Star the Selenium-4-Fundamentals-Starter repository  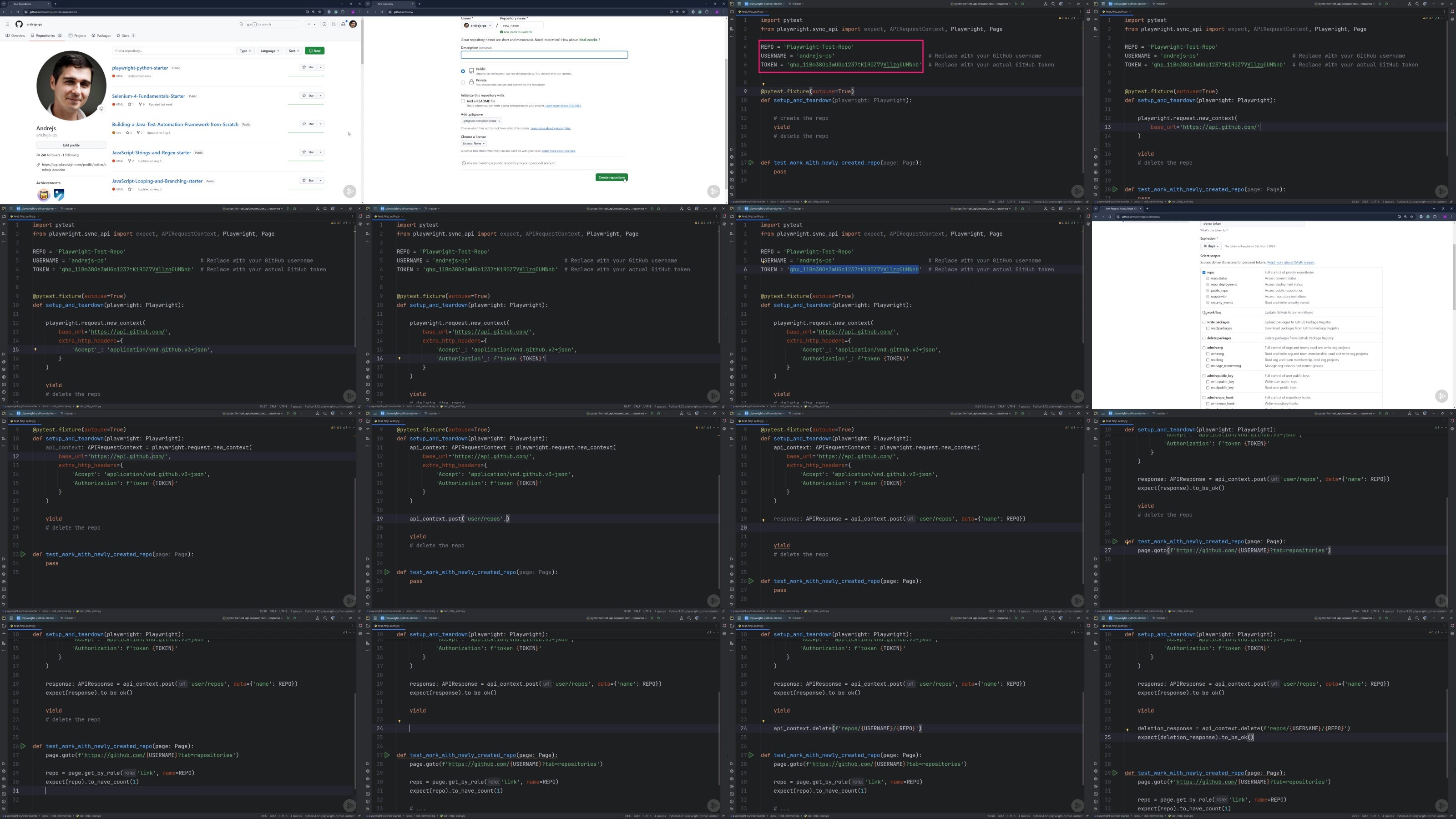click(x=308, y=96)
